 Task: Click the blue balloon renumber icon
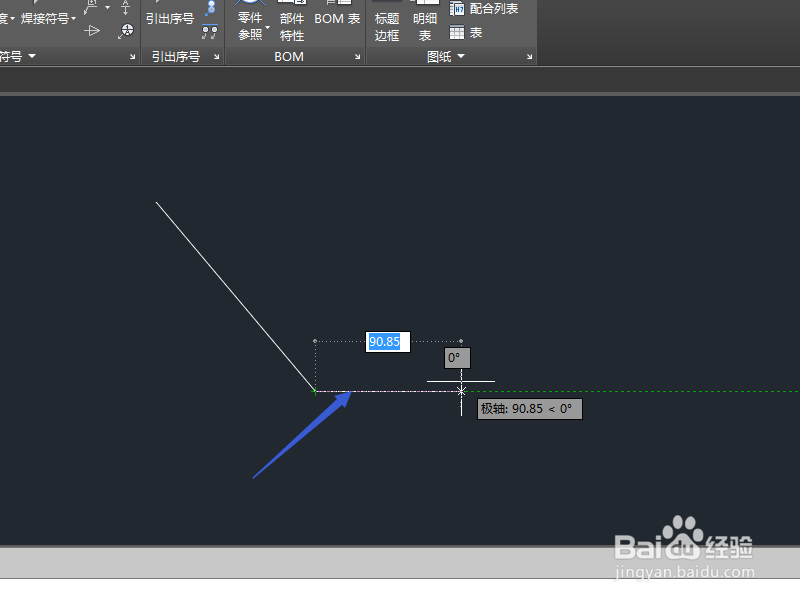click(211, 8)
